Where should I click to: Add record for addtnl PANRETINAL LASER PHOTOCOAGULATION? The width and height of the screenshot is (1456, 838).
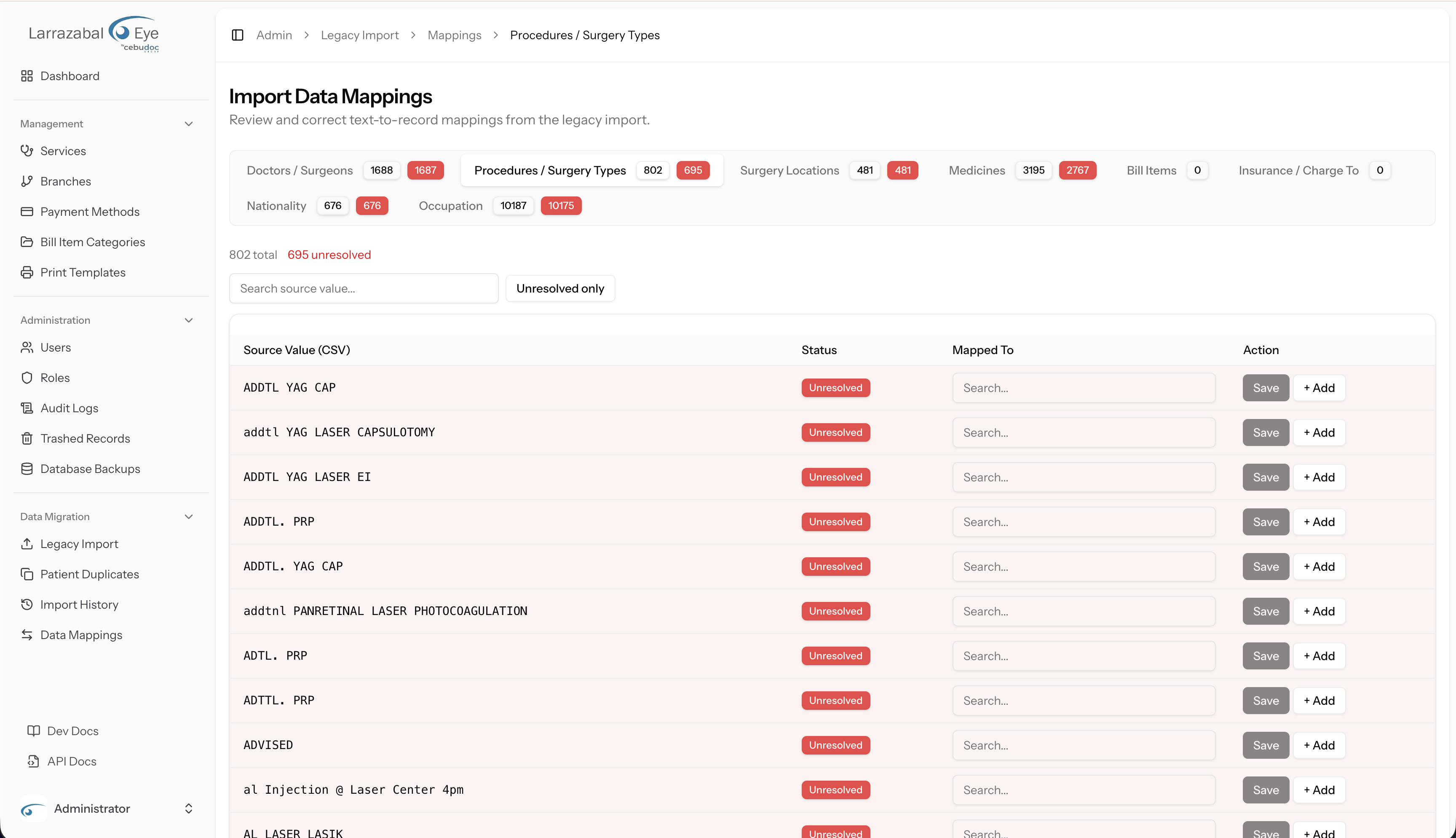[x=1319, y=611]
